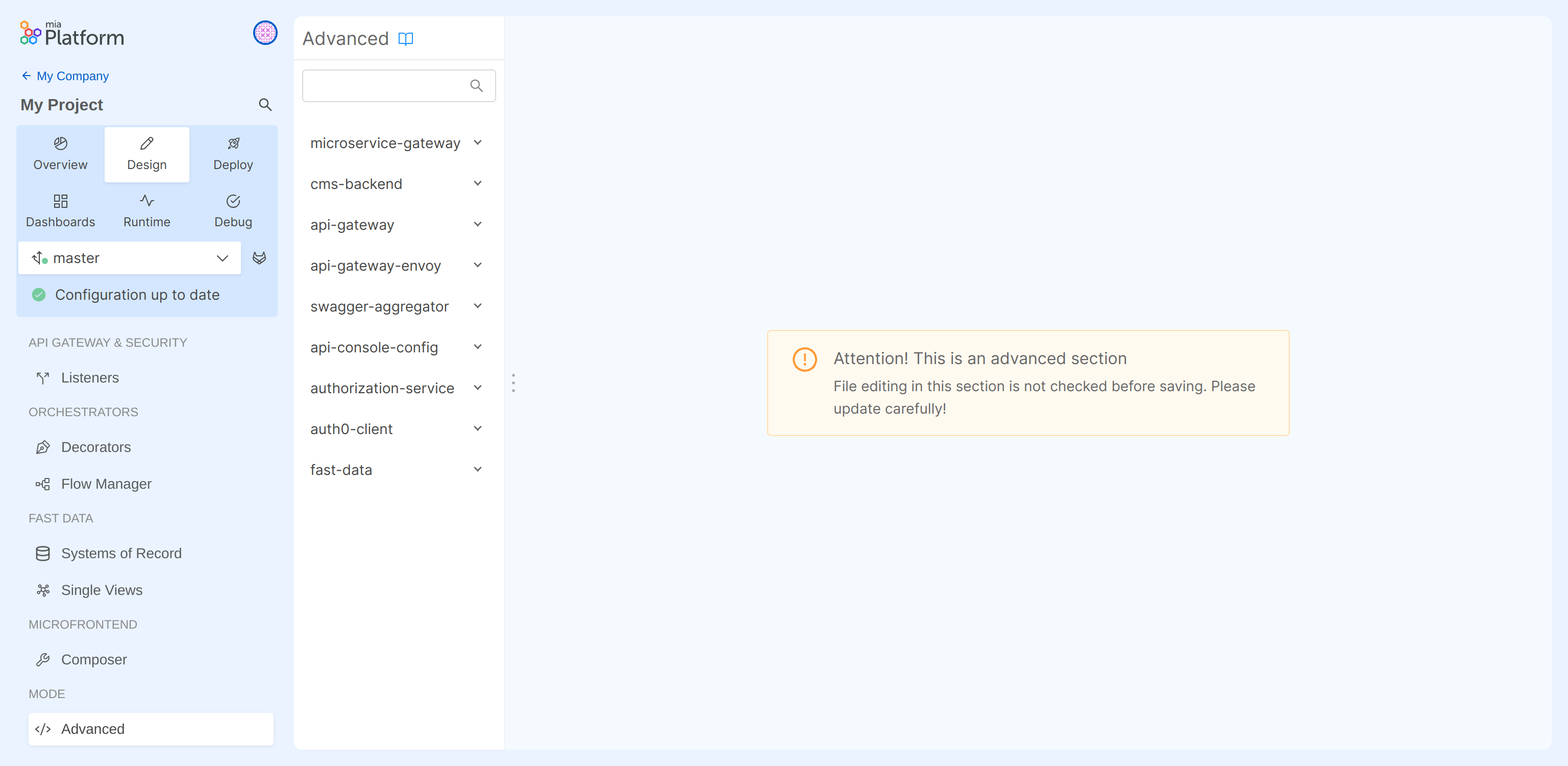1568x766 pixels.
Task: Click the panel resize handle dots
Action: 513,383
